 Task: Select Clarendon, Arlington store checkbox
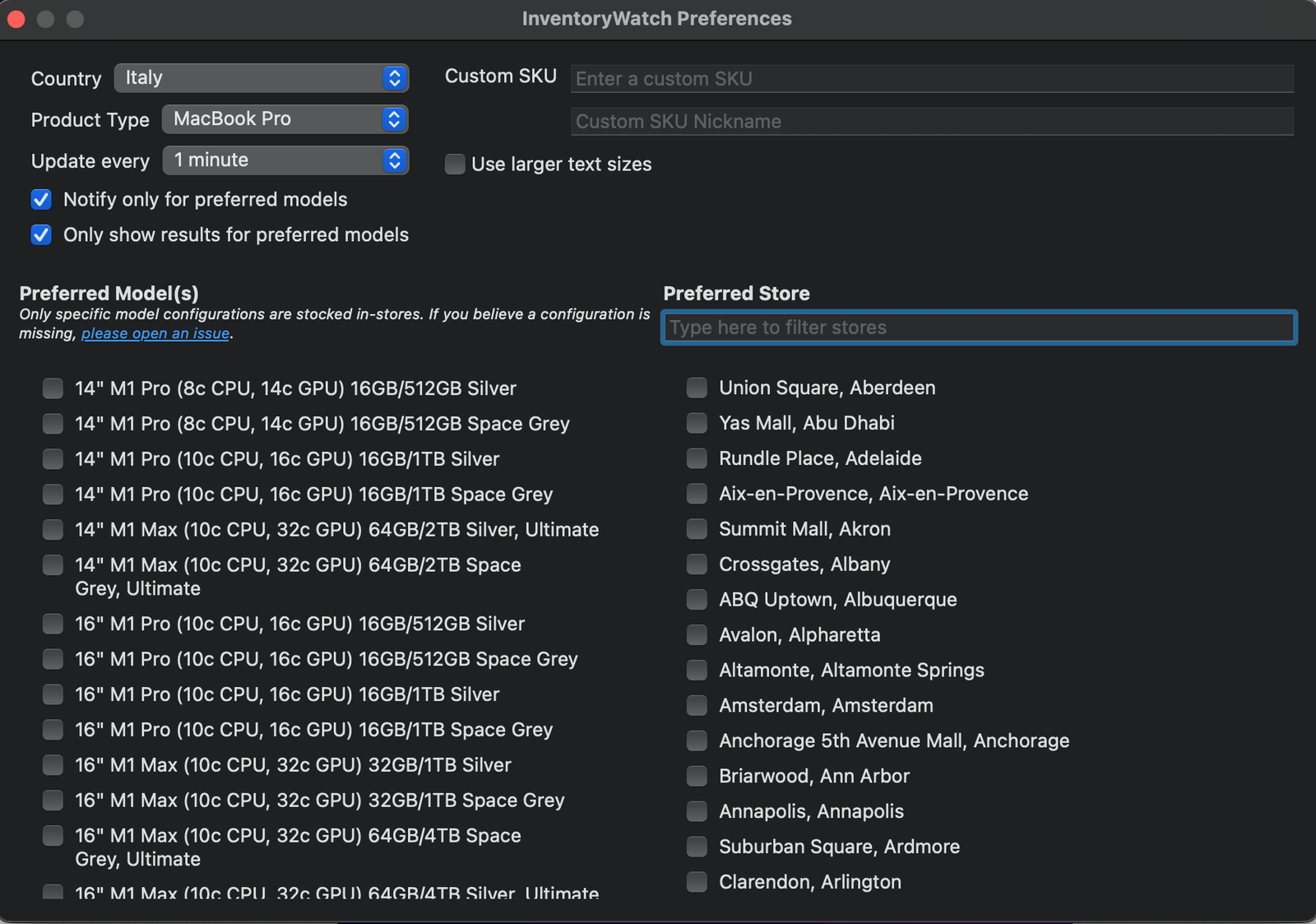(x=697, y=883)
